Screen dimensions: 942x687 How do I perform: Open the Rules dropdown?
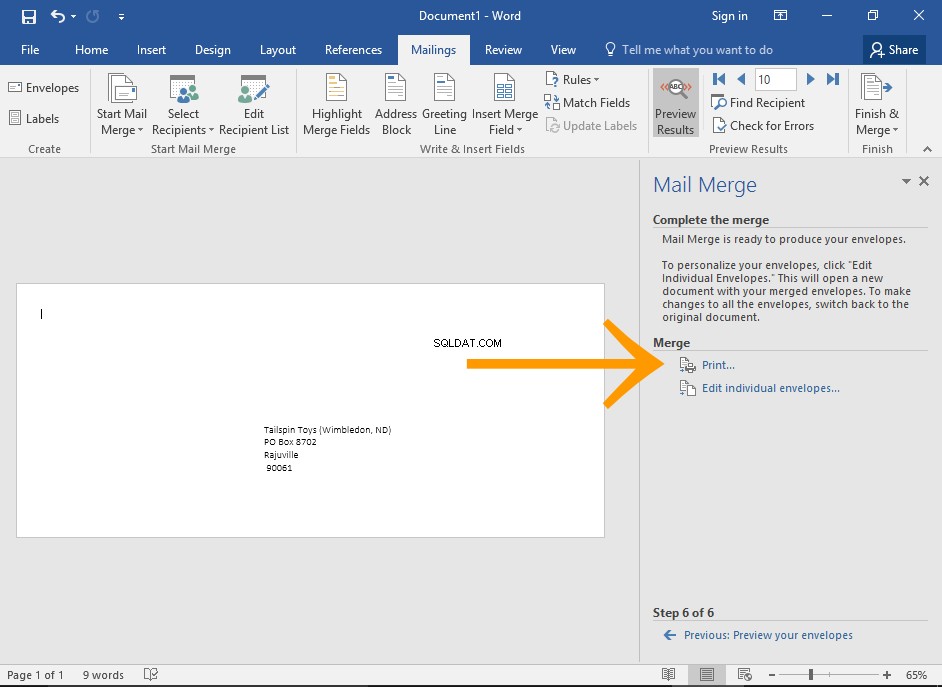pyautogui.click(x=573, y=79)
